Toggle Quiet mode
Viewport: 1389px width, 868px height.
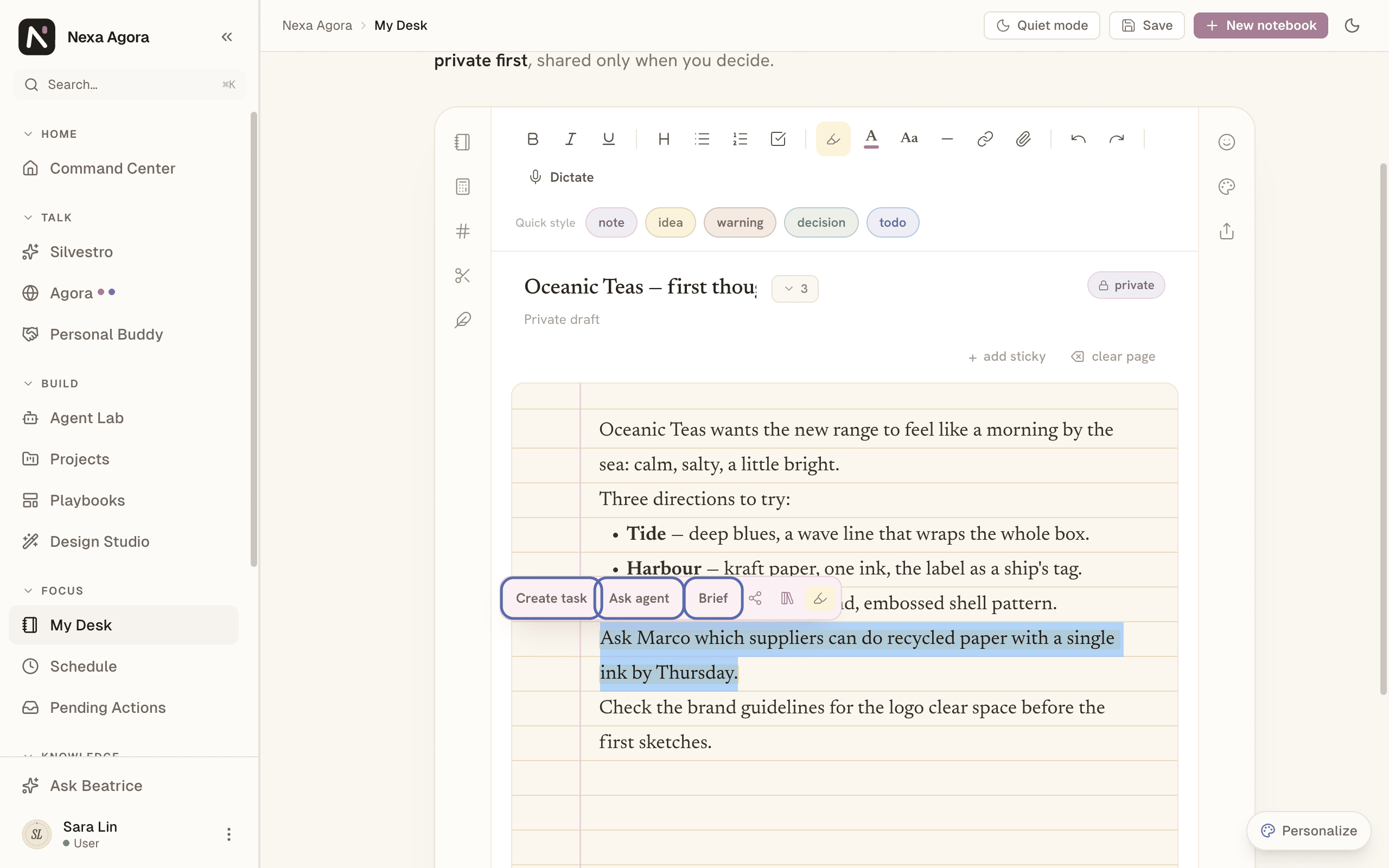click(1042, 25)
